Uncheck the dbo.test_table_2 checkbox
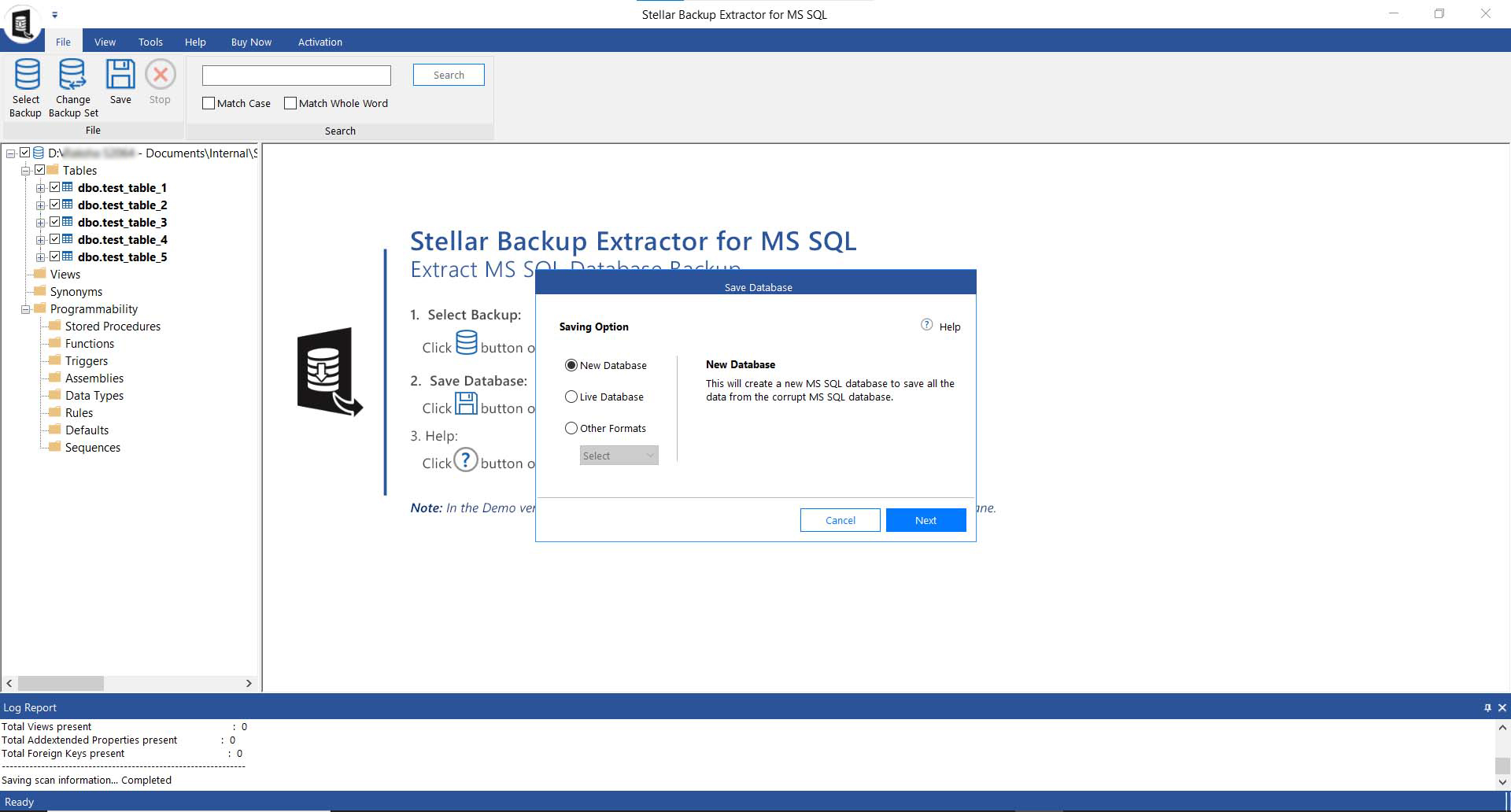The height and width of the screenshot is (812, 1511). (x=54, y=205)
